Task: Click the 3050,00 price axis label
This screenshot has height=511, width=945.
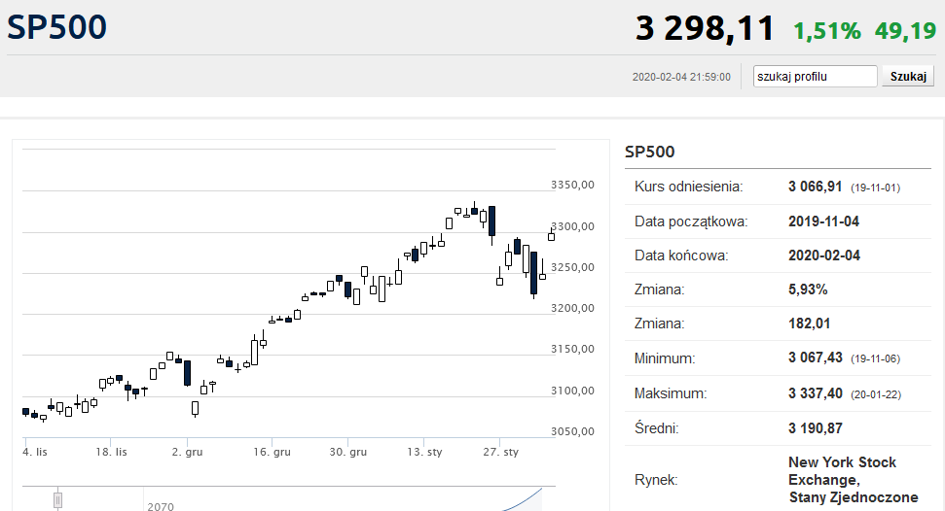Action: coord(573,431)
